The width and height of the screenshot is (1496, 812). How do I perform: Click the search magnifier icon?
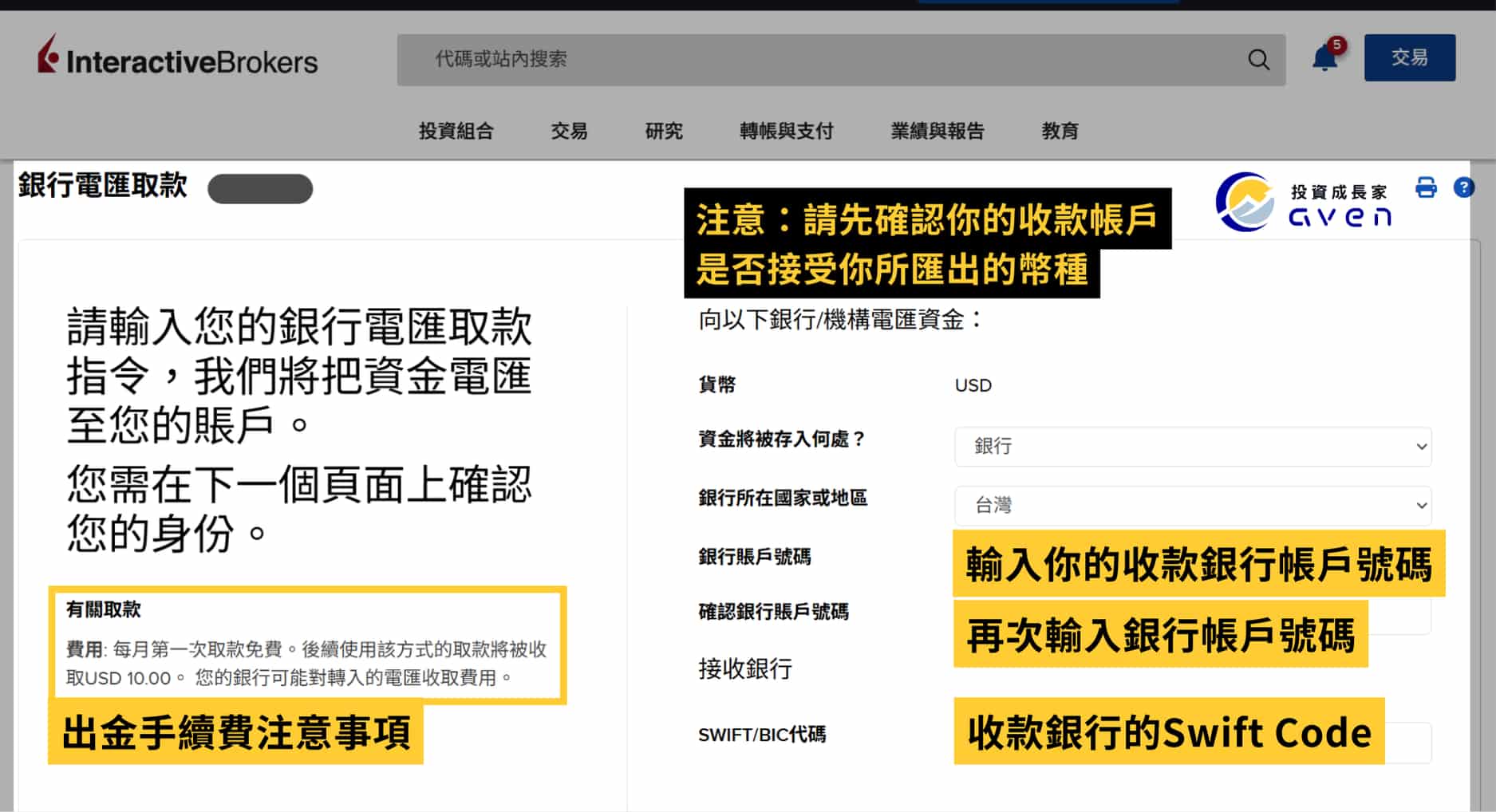pos(1258,60)
